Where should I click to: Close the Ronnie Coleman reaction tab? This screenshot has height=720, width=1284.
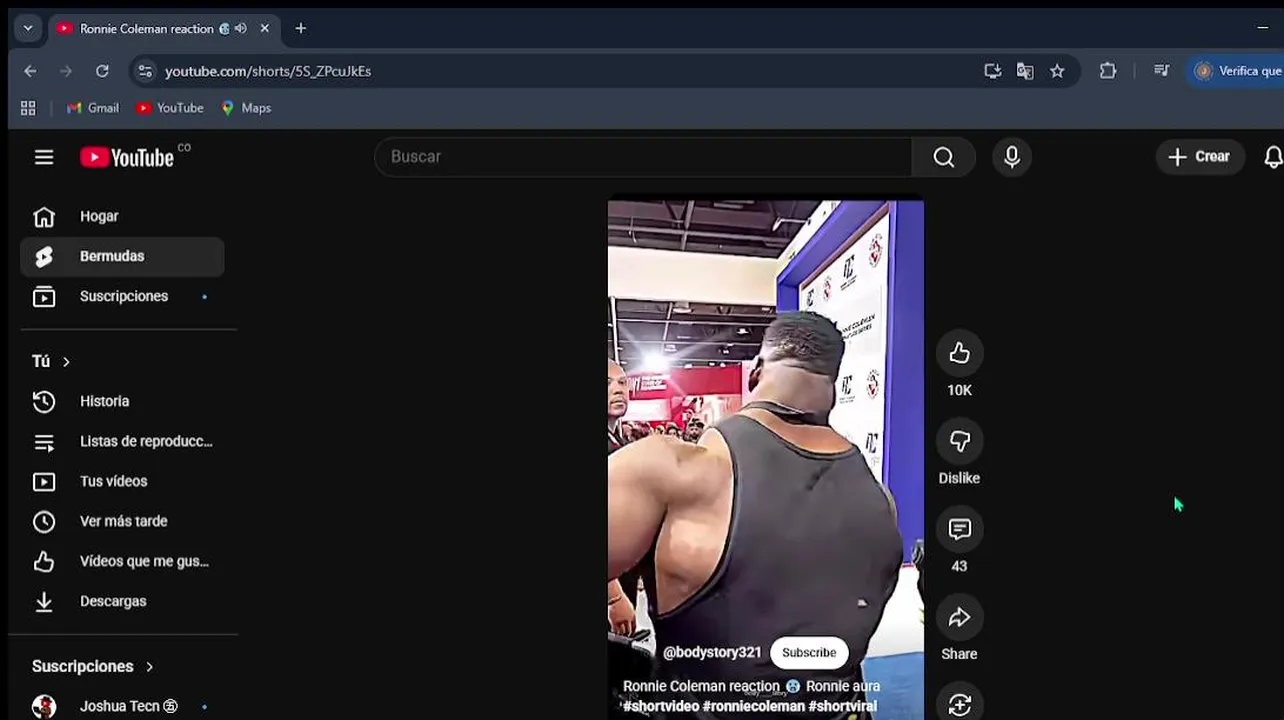point(265,29)
